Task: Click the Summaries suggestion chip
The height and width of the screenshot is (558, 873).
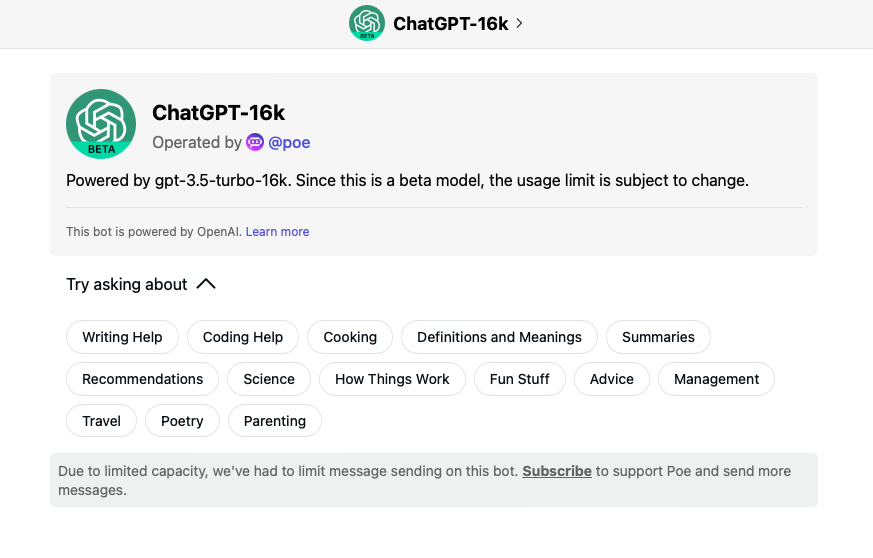Action: (x=658, y=337)
